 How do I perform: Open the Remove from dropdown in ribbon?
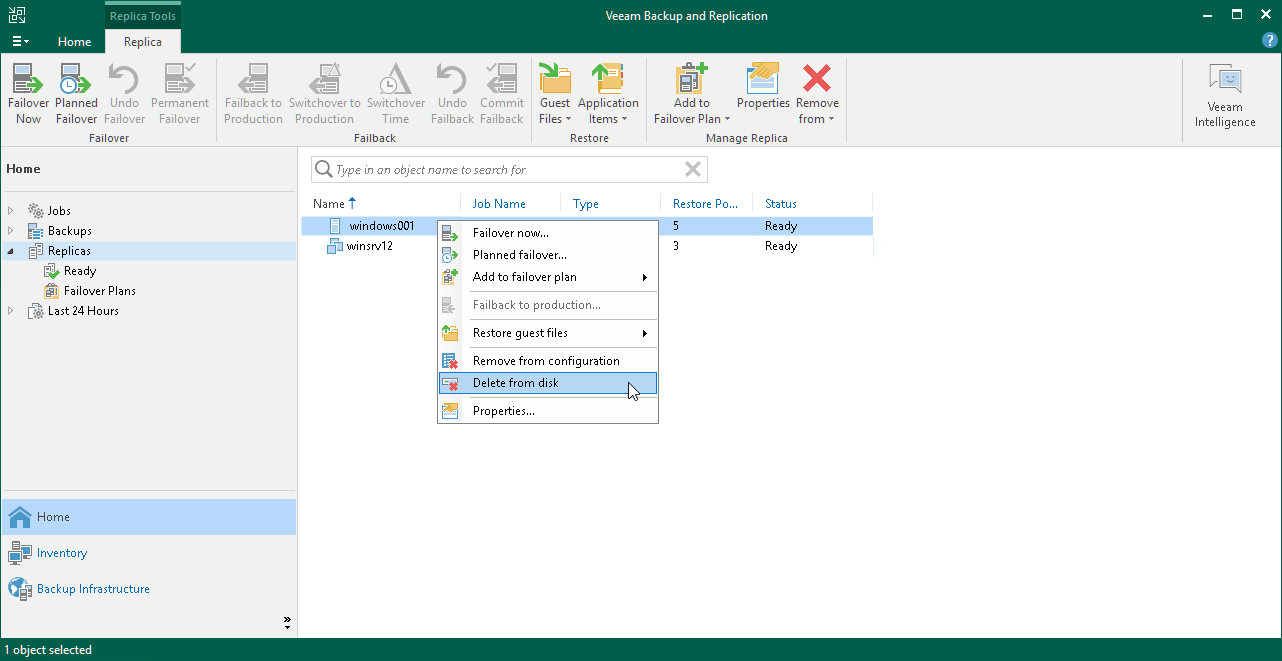[x=817, y=94]
